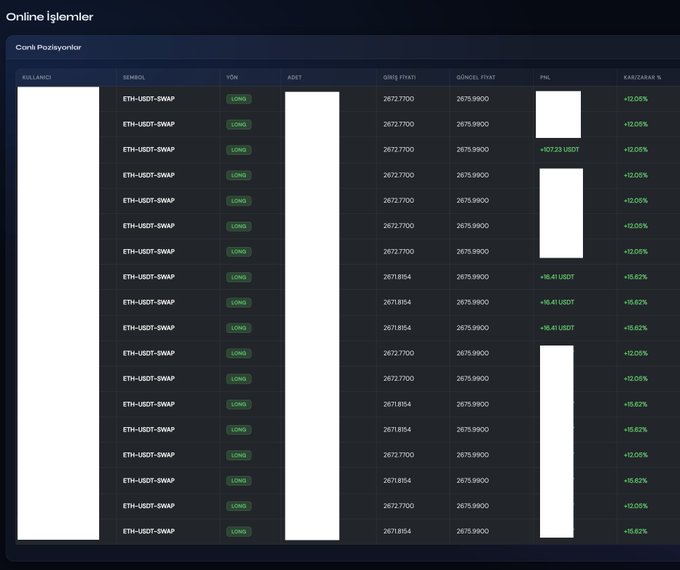Click the YÖN column header

232,77
